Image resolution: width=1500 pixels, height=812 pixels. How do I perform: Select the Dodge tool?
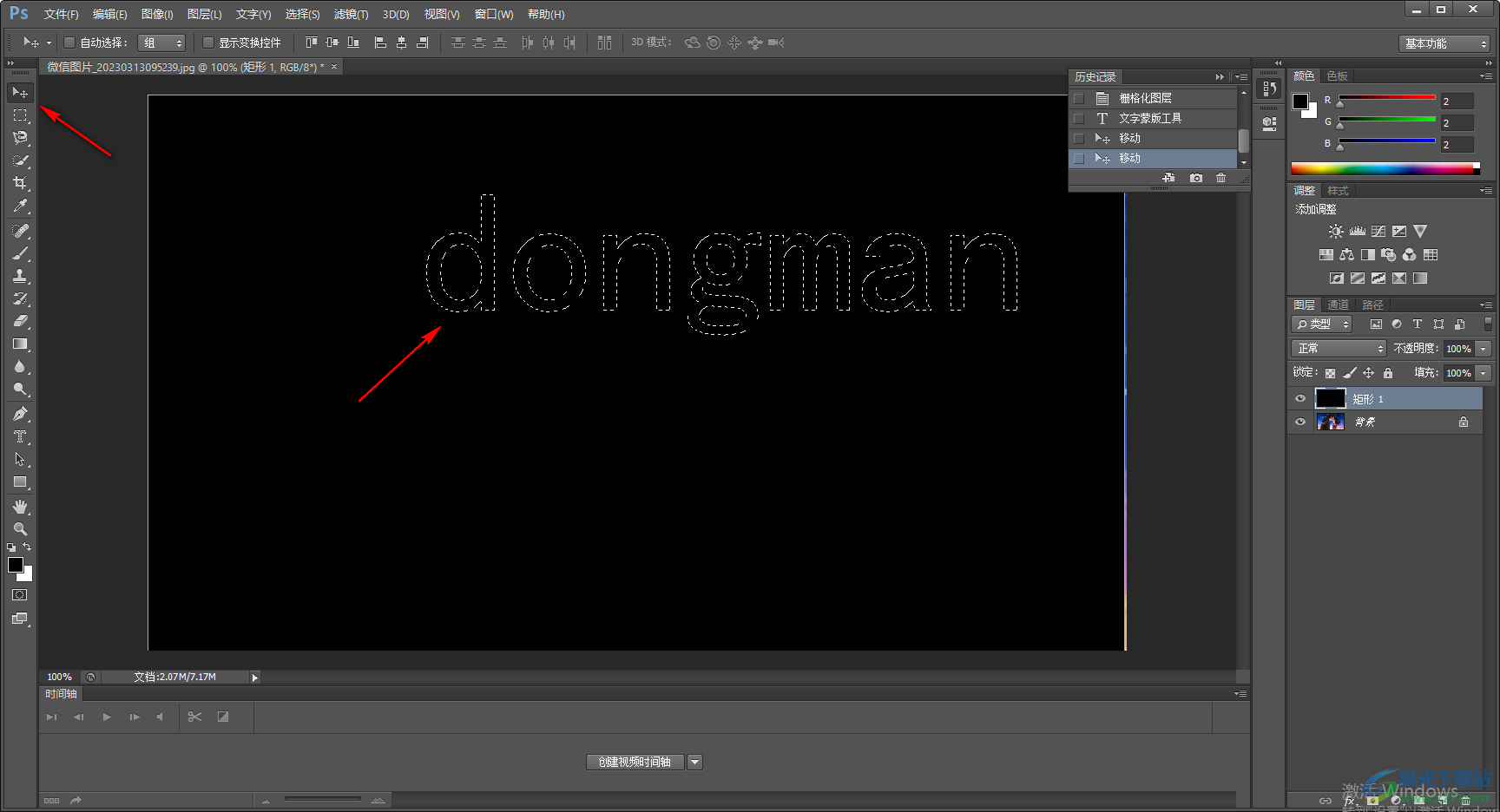click(20, 389)
